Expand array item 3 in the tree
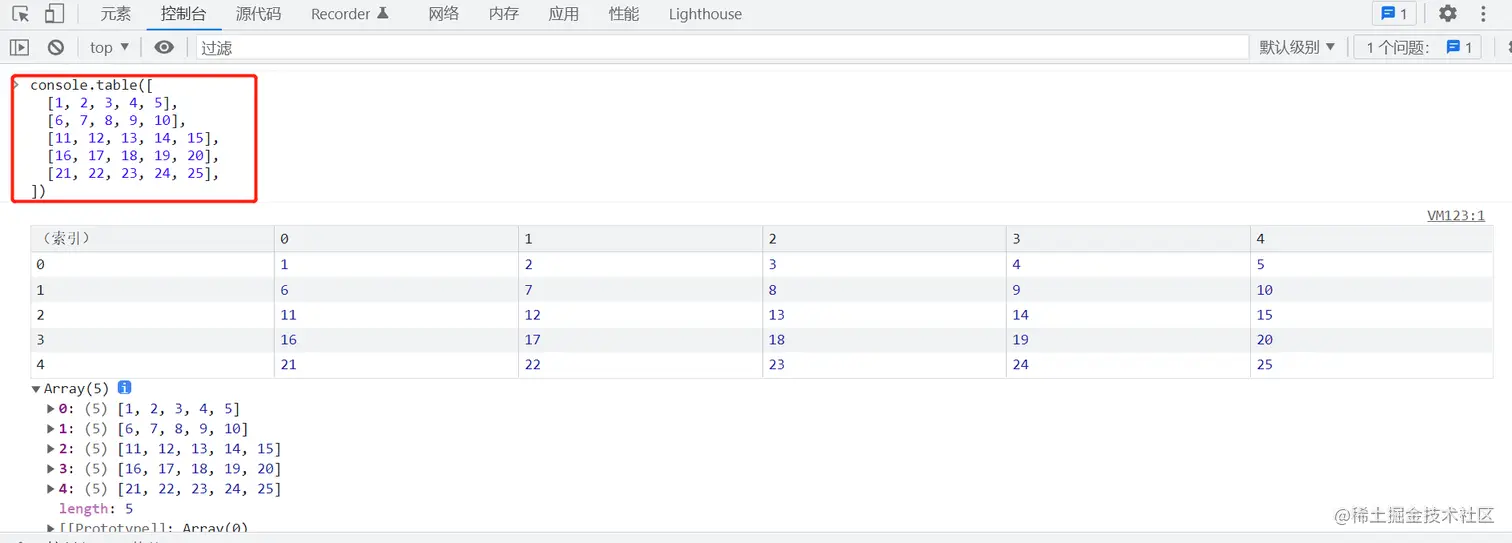This screenshot has height=543, width=1512. [52, 469]
